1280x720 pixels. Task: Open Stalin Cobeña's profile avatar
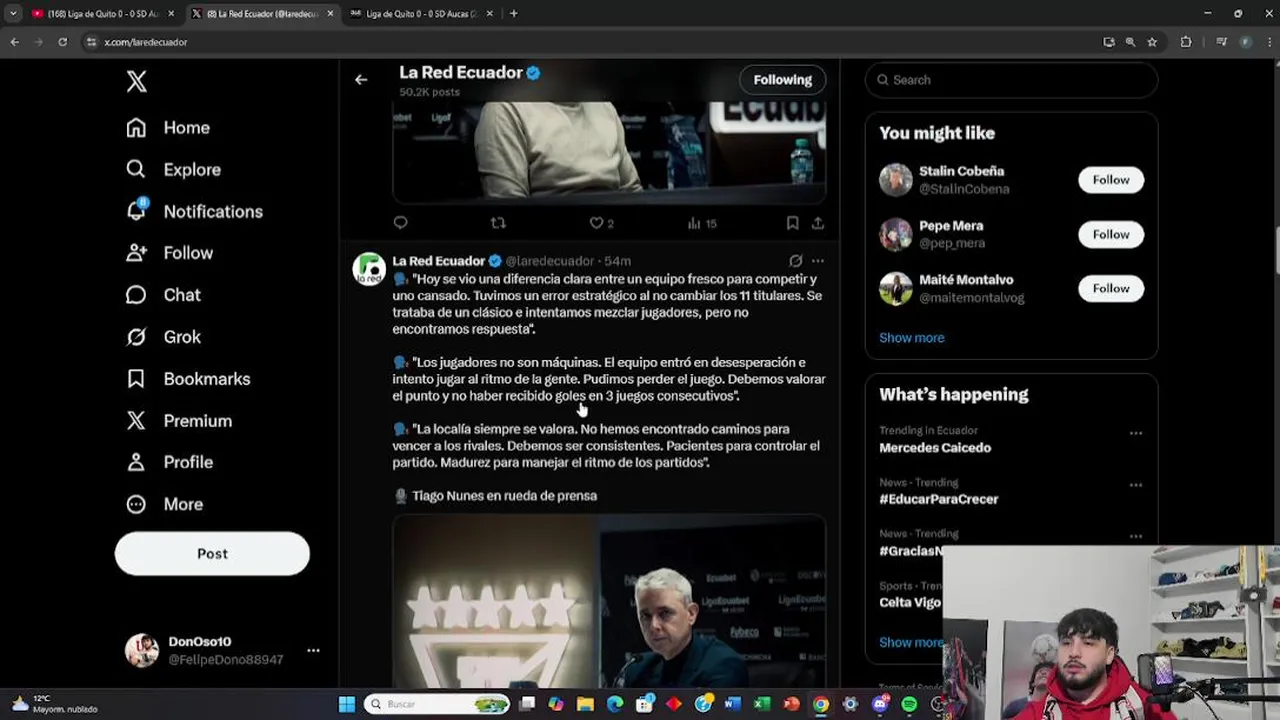click(896, 180)
